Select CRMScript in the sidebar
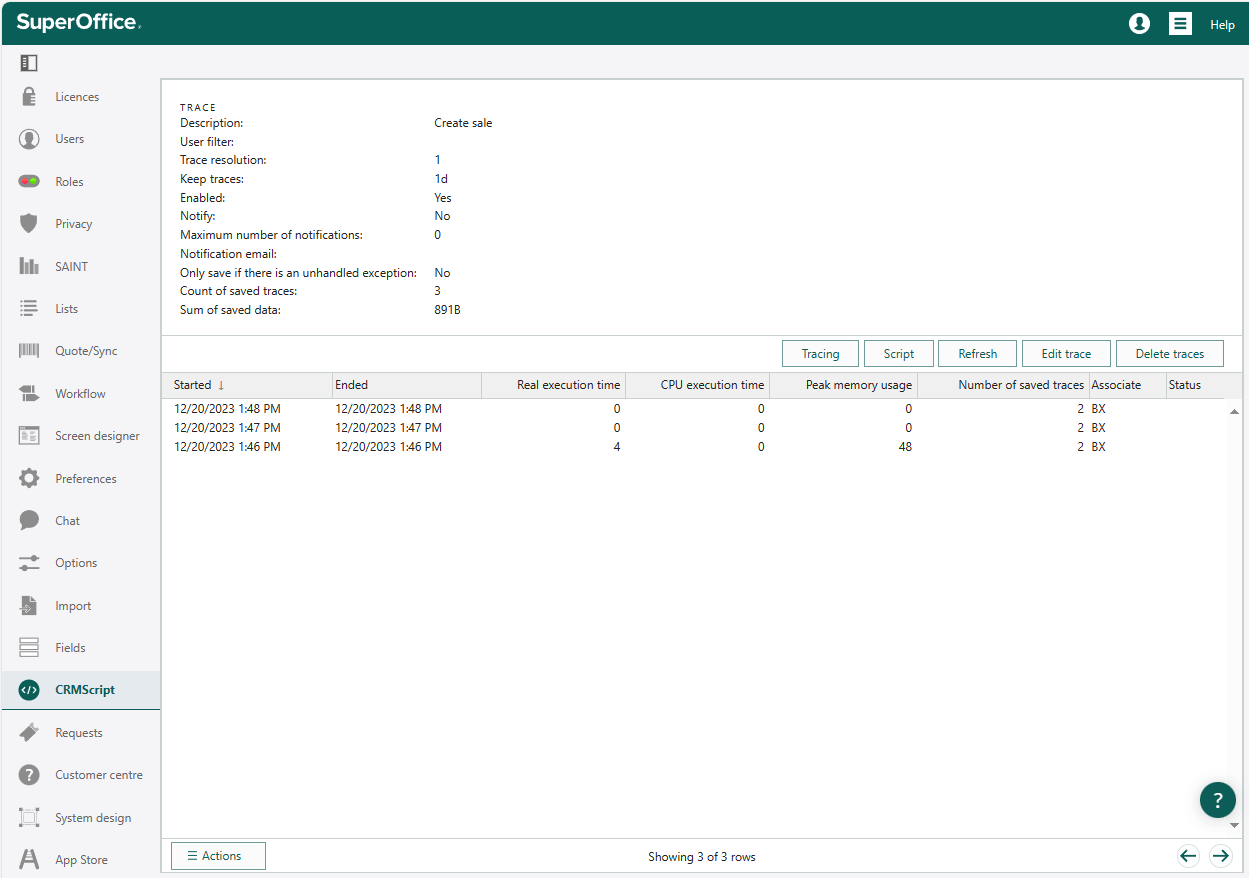The image size is (1249, 878). [x=80, y=690]
